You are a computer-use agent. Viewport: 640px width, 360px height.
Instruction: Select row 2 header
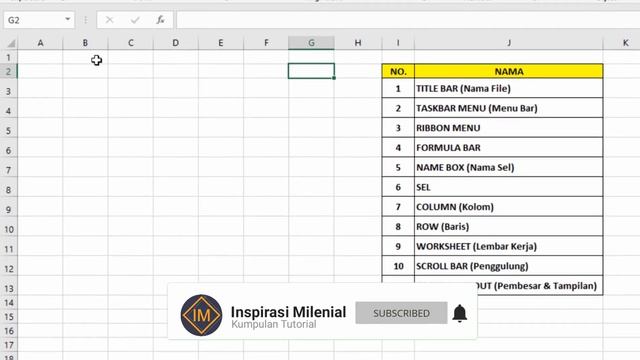[x=9, y=71]
